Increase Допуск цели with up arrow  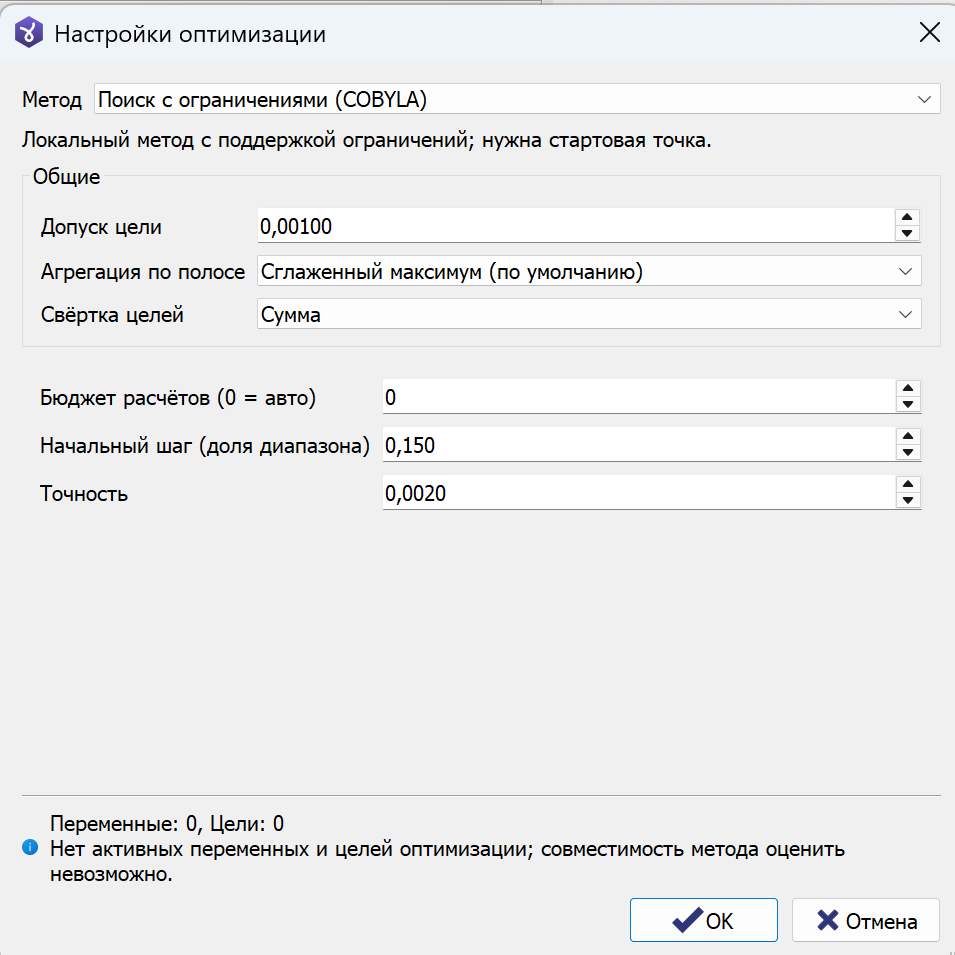click(x=907, y=217)
